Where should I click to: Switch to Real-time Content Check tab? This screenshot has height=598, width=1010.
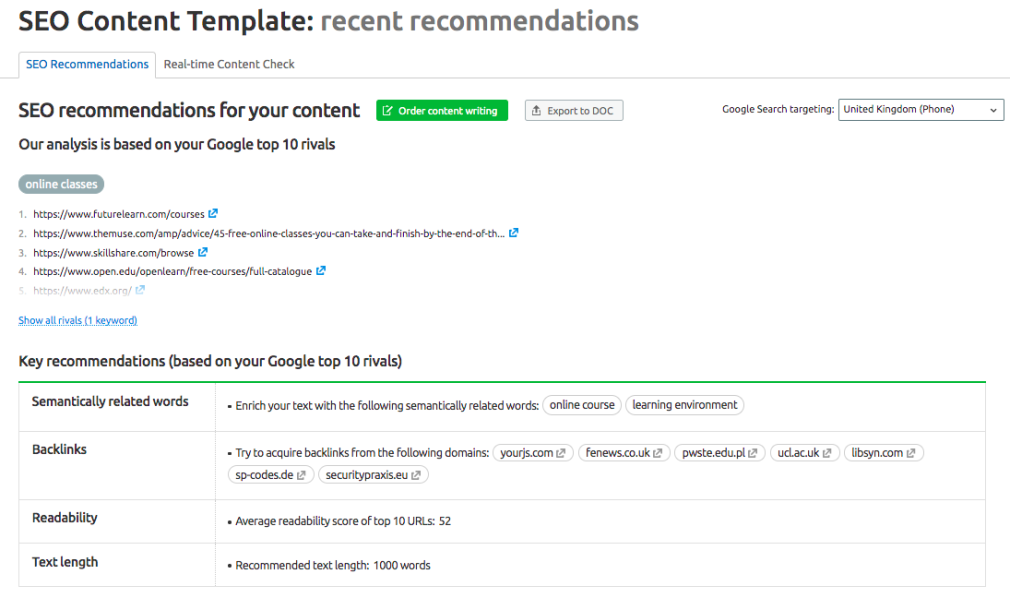click(229, 64)
